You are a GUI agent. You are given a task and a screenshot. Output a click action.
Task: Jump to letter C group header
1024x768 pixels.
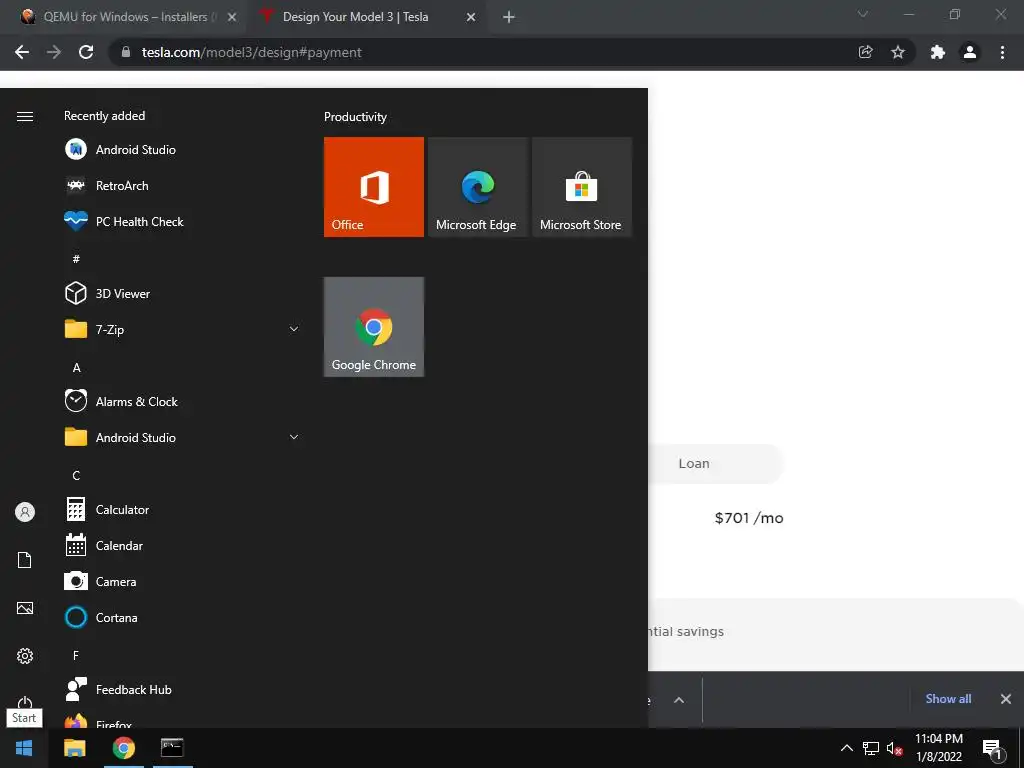point(76,475)
